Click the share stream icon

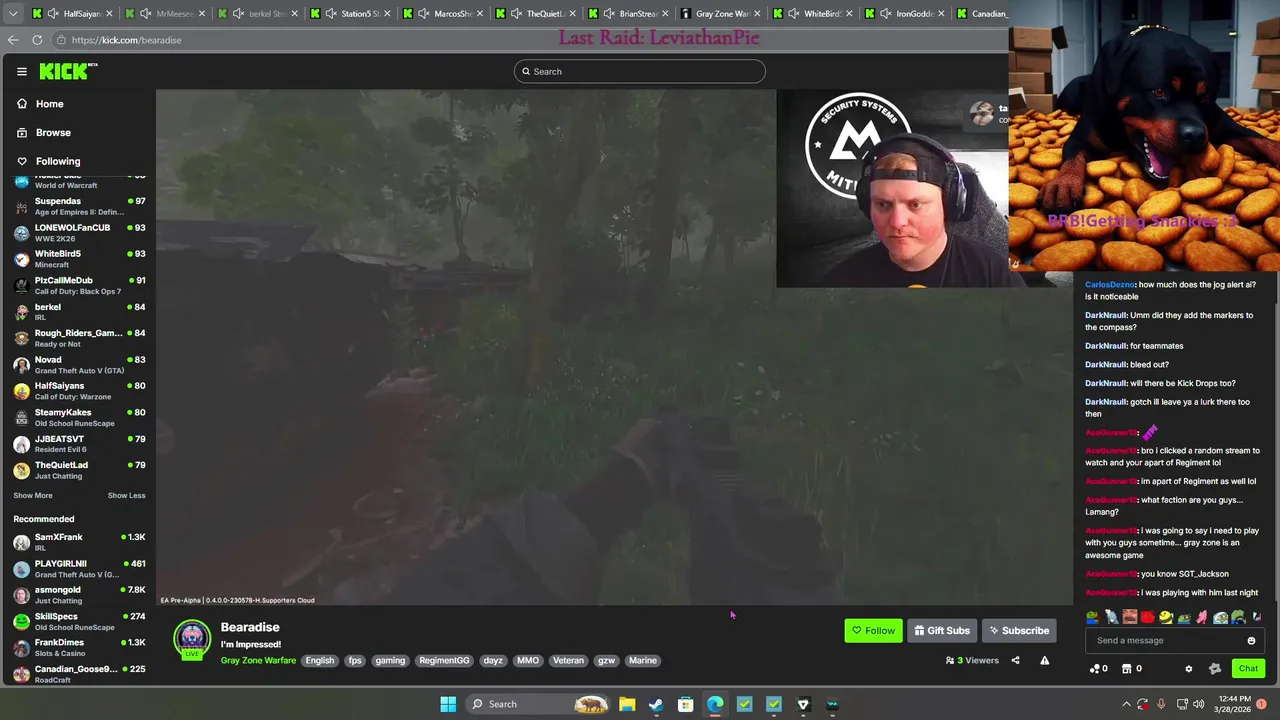point(1015,660)
